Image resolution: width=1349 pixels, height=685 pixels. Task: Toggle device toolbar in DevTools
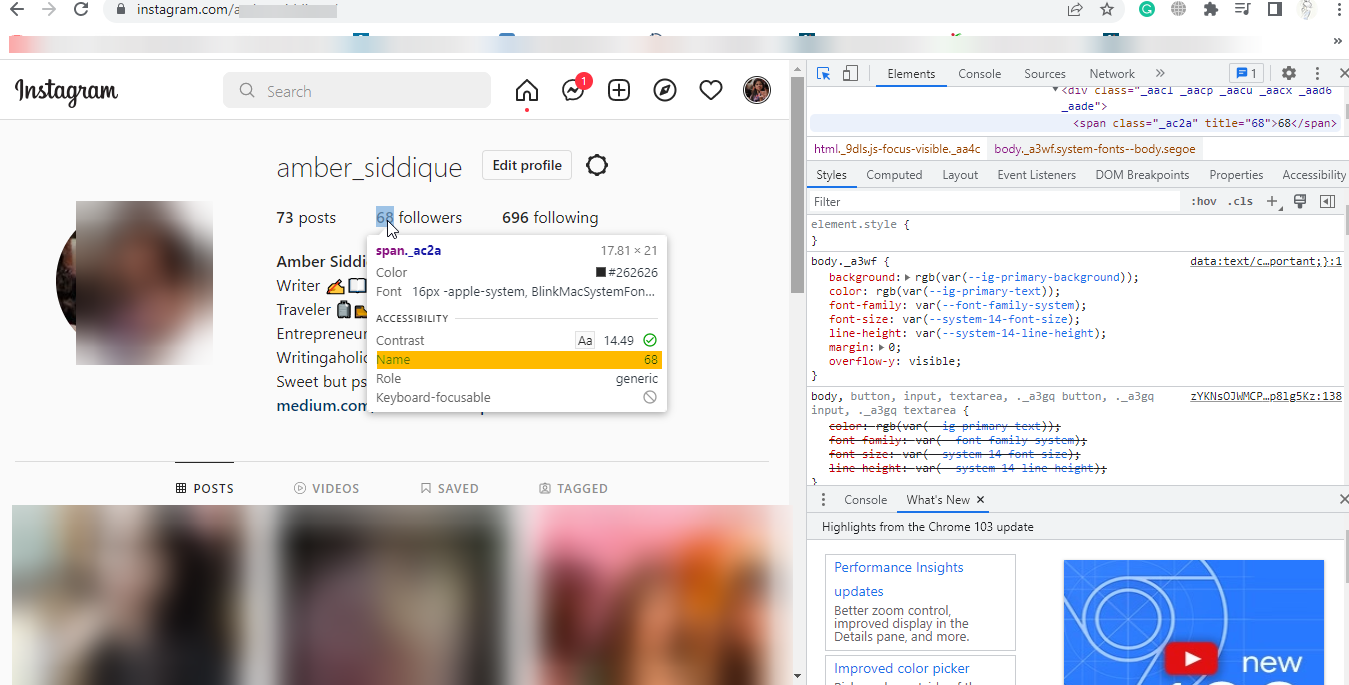(850, 74)
